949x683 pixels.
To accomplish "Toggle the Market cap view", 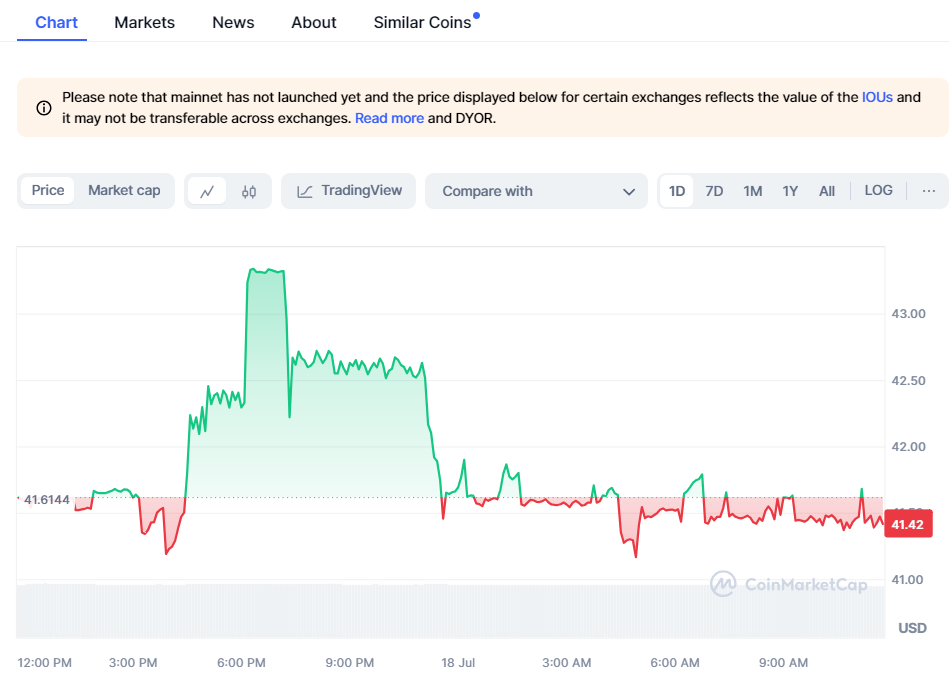I will 124,191.
